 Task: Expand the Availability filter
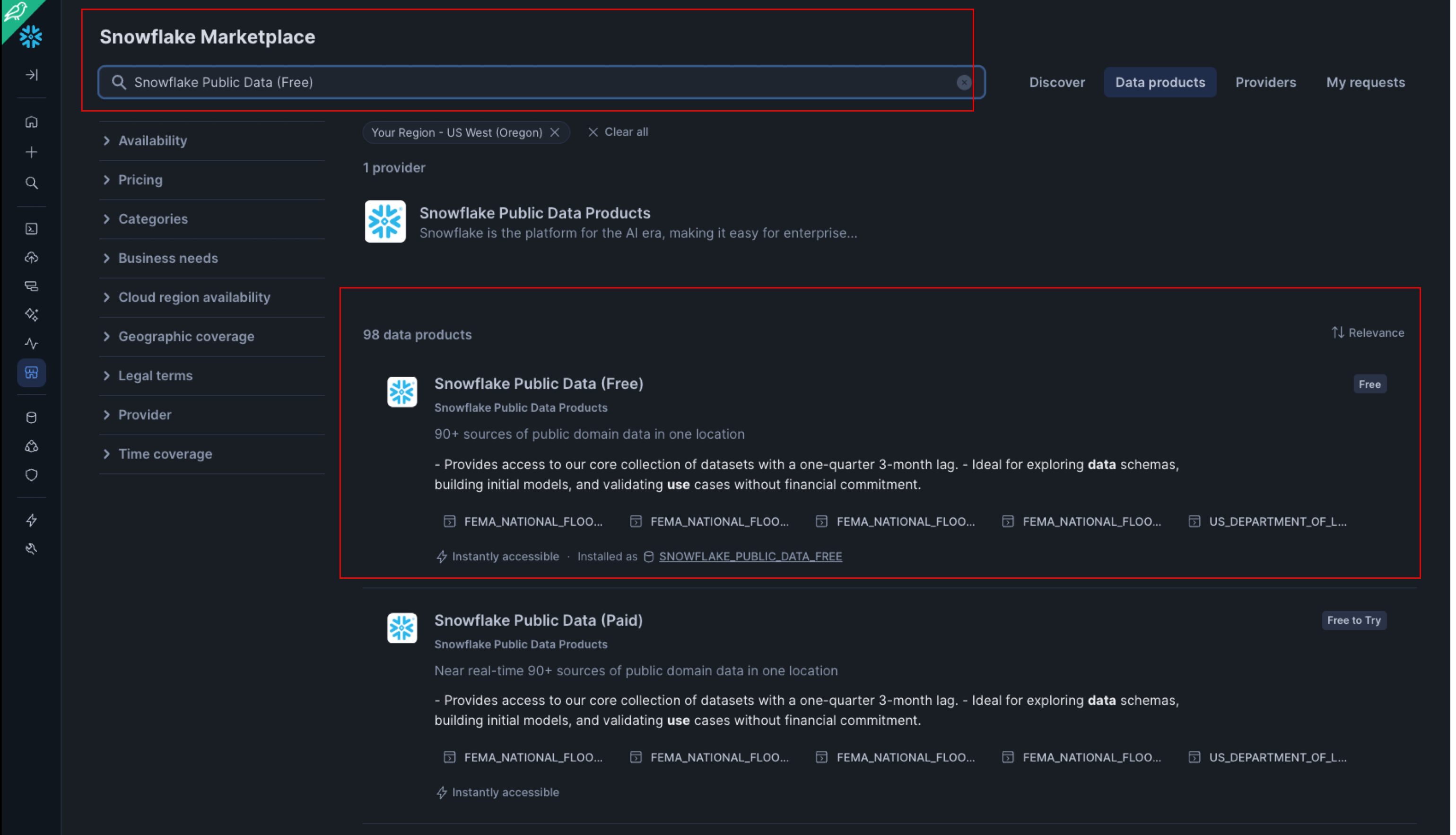pyautogui.click(x=152, y=140)
